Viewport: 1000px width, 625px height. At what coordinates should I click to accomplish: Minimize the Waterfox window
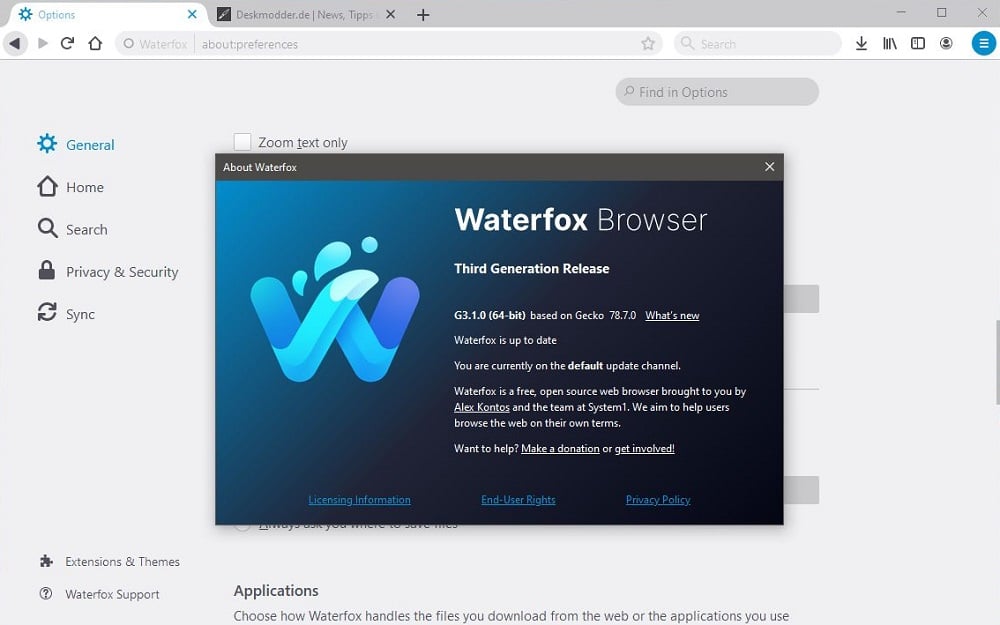tap(901, 13)
